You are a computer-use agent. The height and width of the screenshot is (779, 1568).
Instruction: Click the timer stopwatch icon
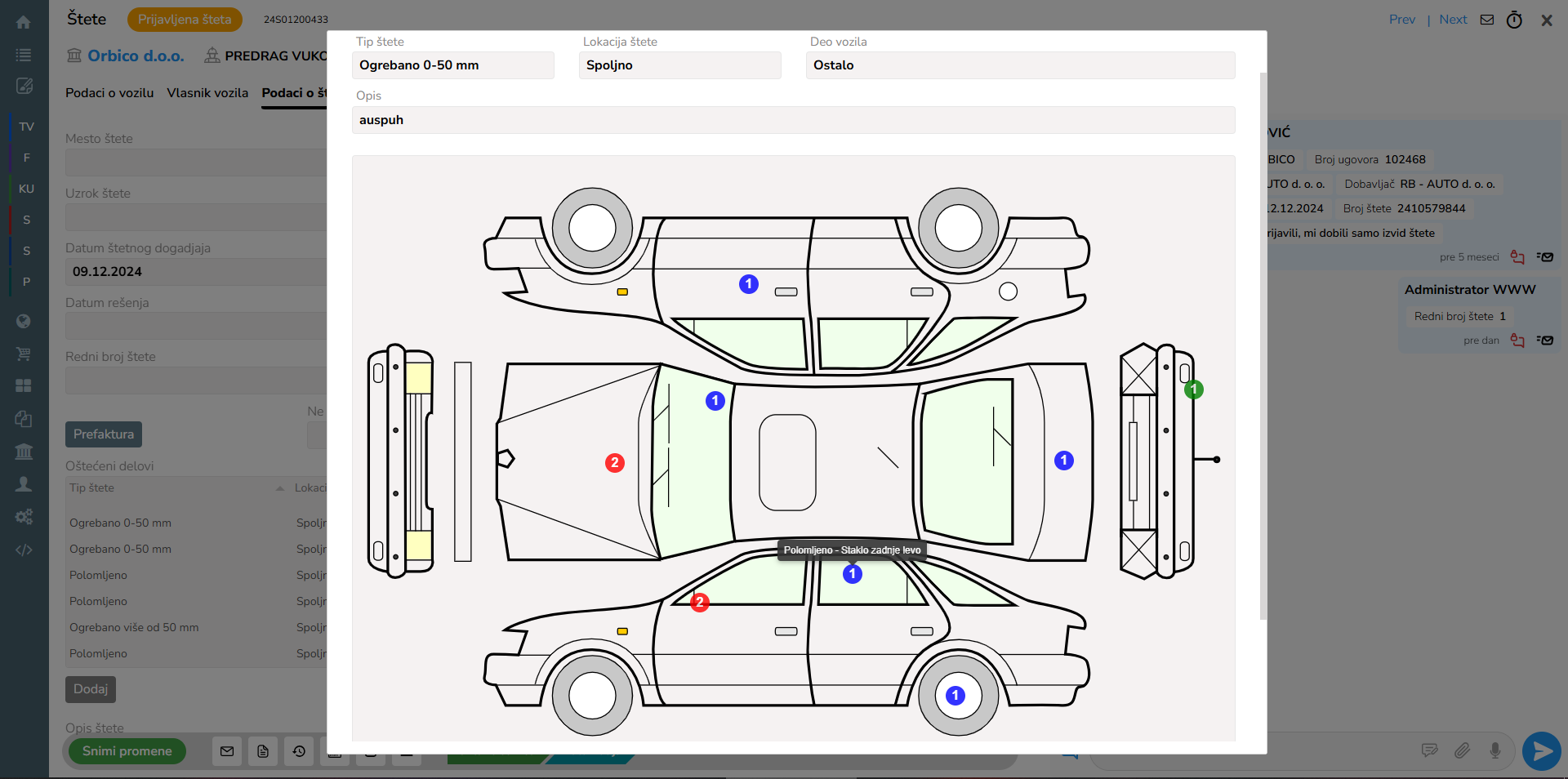[x=1514, y=20]
